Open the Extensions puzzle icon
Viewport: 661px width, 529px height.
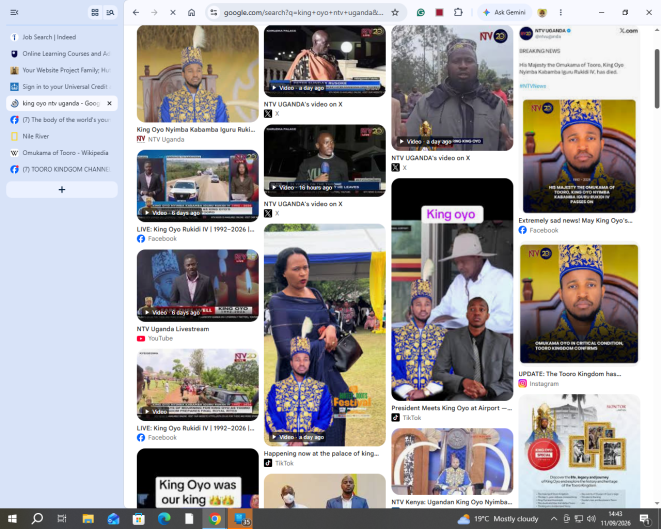[458, 13]
